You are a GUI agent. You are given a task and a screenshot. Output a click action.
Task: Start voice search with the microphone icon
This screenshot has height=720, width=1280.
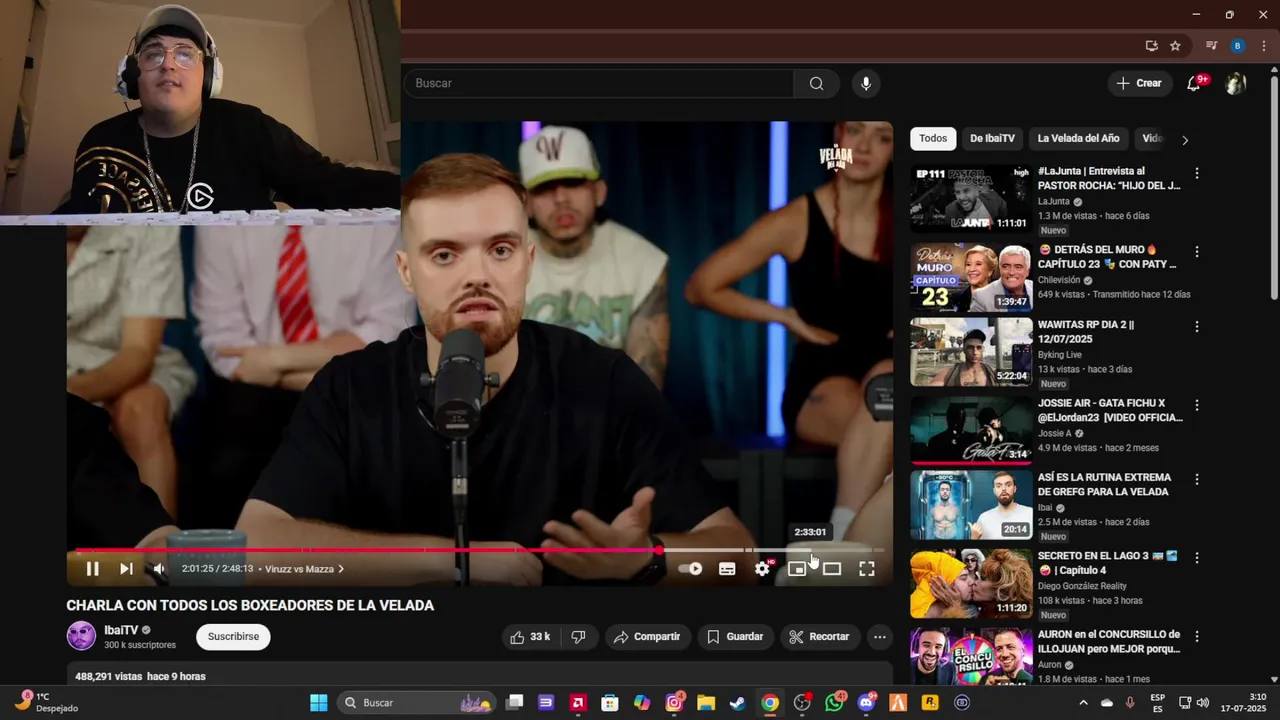(866, 83)
